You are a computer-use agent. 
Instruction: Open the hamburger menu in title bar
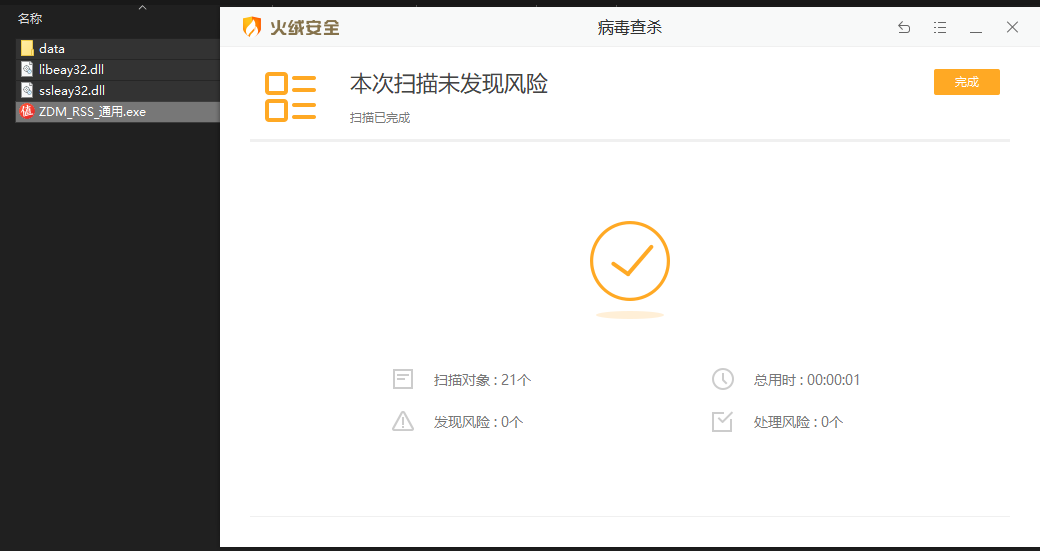point(940,28)
